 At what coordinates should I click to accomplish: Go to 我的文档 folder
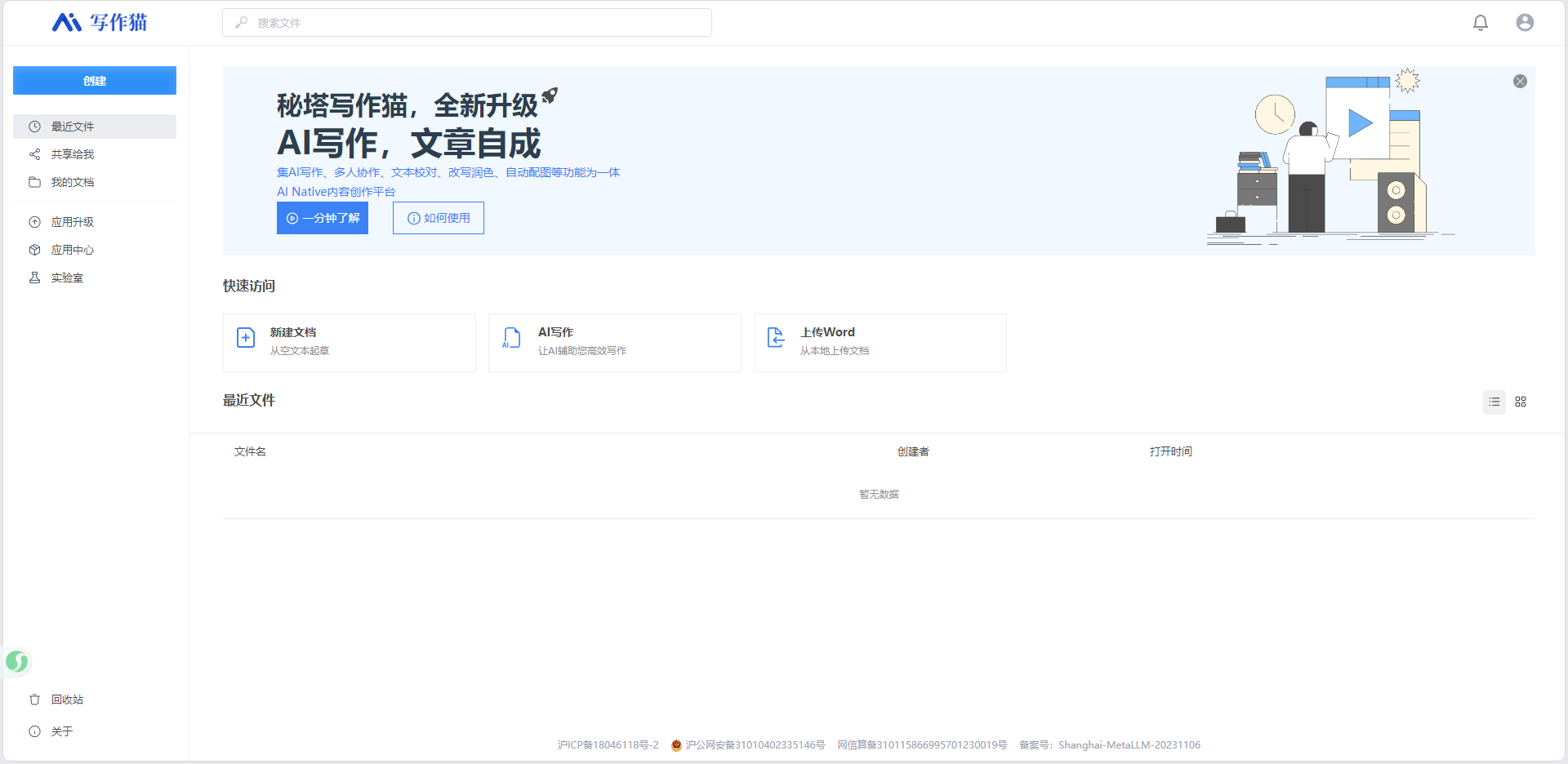(x=72, y=182)
